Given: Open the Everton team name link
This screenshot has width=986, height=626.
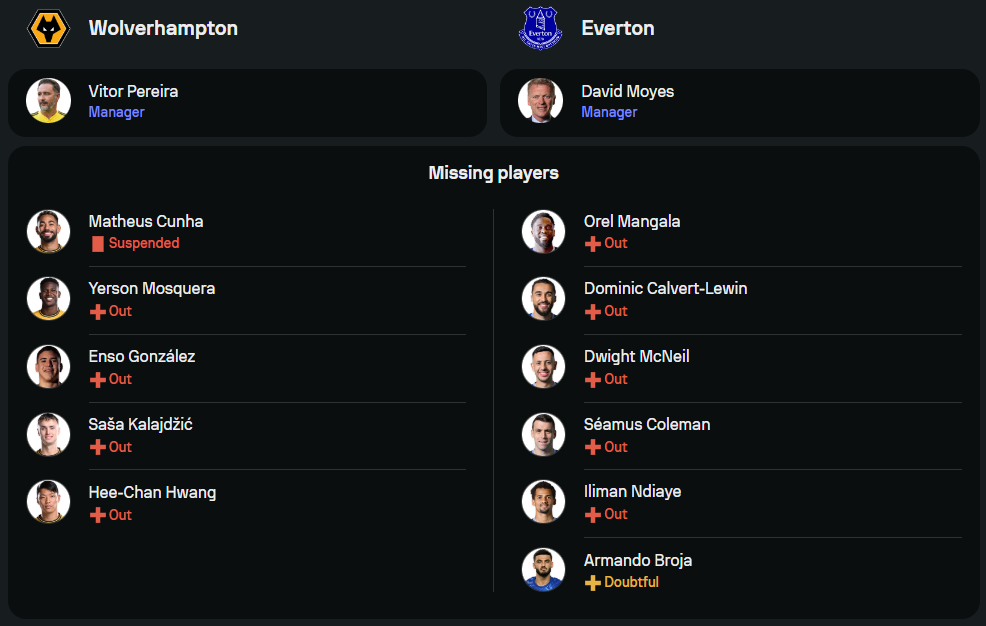Looking at the screenshot, I should (618, 28).
